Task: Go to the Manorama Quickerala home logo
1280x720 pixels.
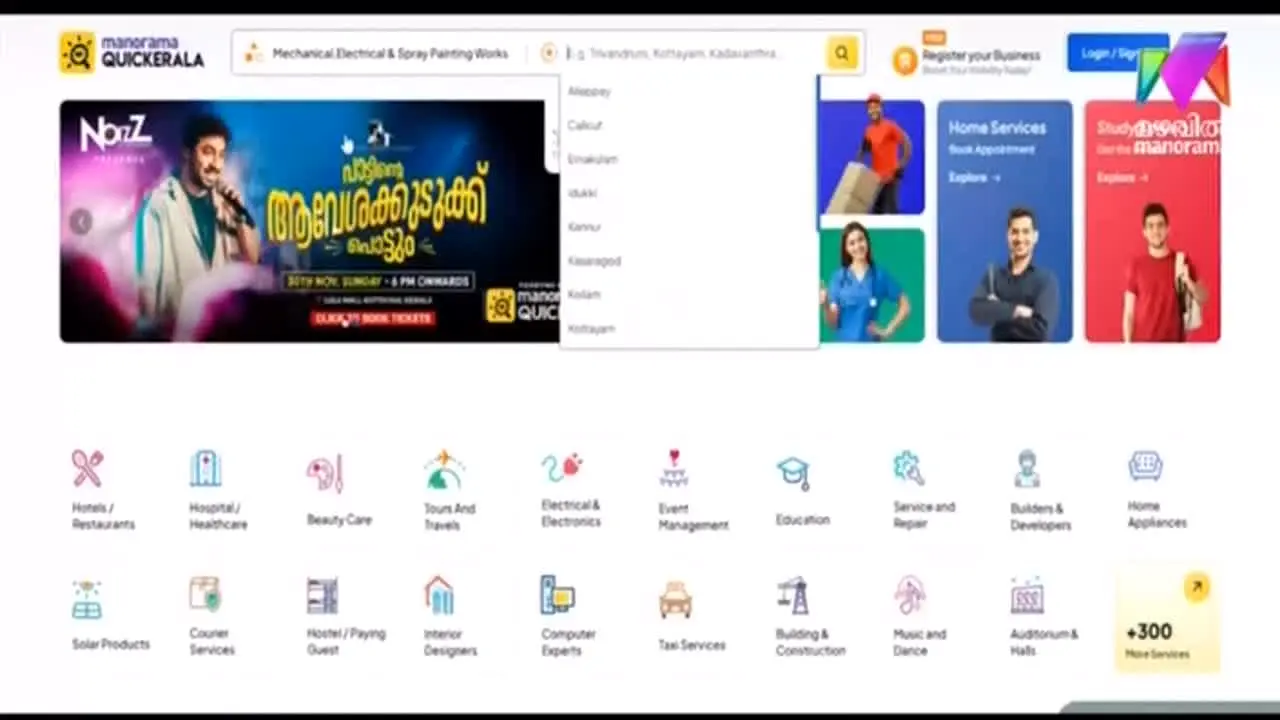Action: point(131,52)
